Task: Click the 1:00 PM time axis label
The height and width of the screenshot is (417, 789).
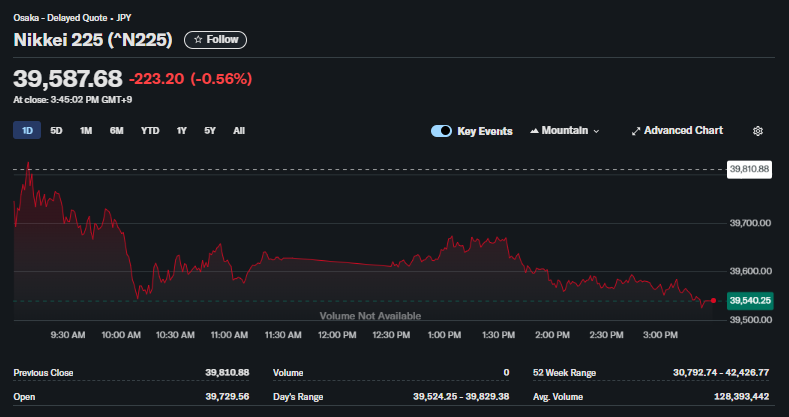Action: (444, 335)
